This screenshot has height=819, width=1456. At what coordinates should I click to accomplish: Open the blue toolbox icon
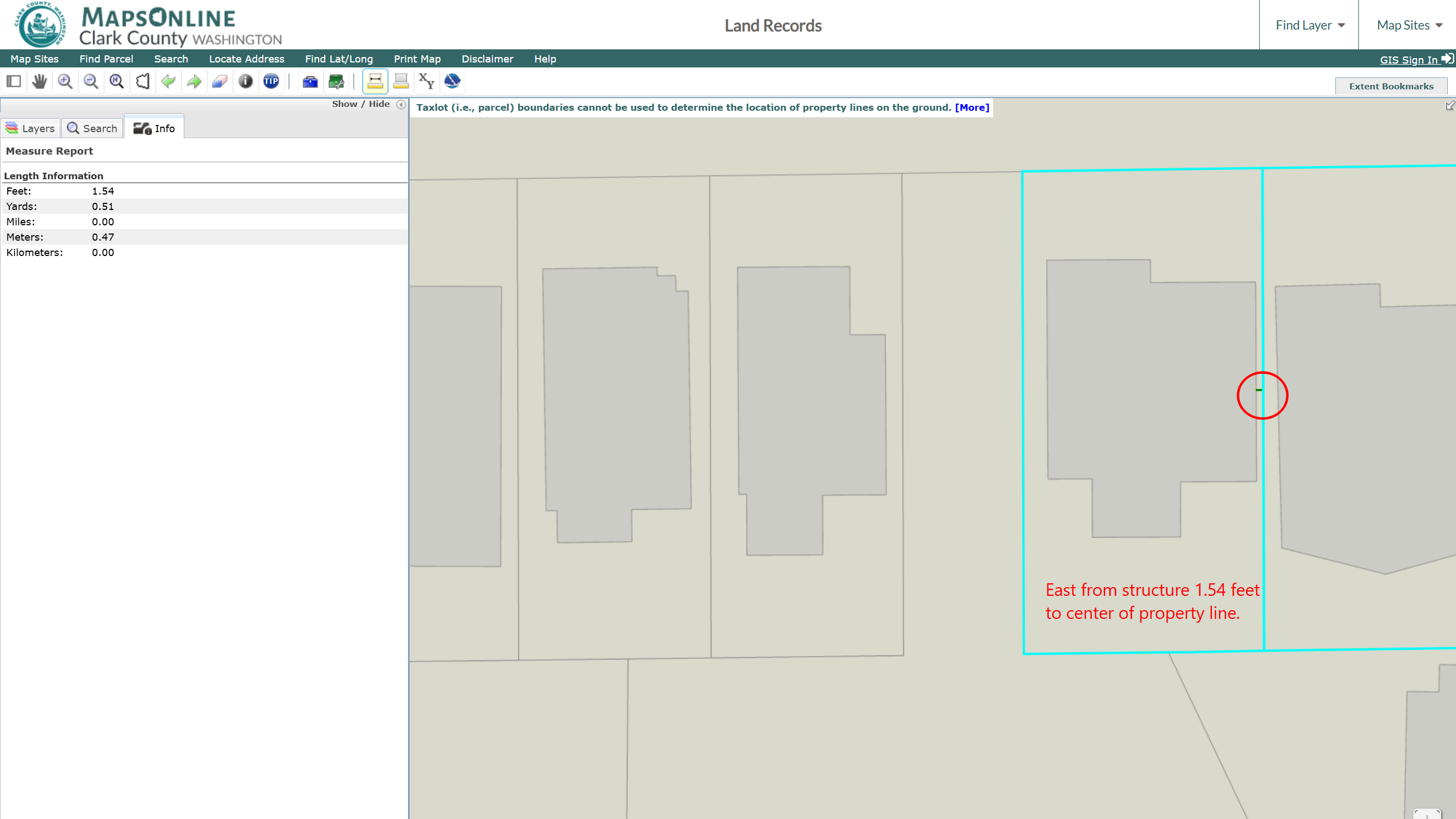310,81
